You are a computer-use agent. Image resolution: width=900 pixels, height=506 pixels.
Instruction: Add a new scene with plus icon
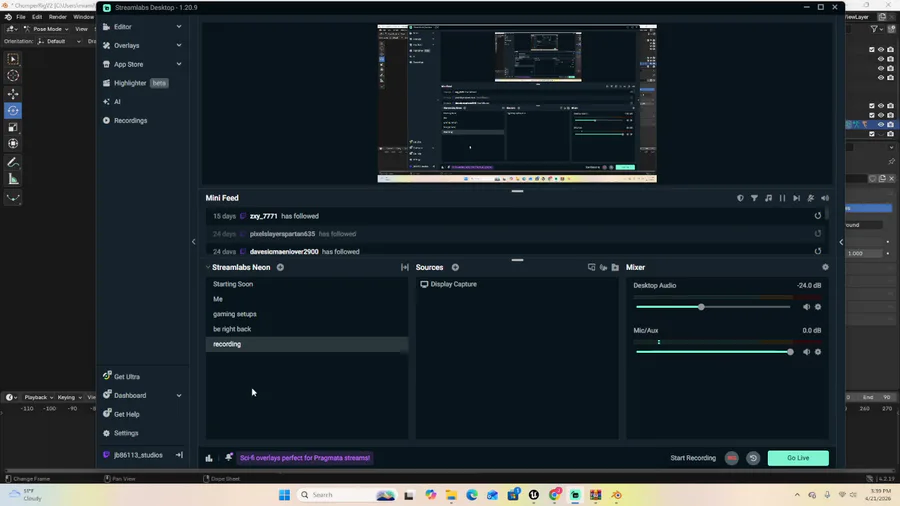[280, 267]
